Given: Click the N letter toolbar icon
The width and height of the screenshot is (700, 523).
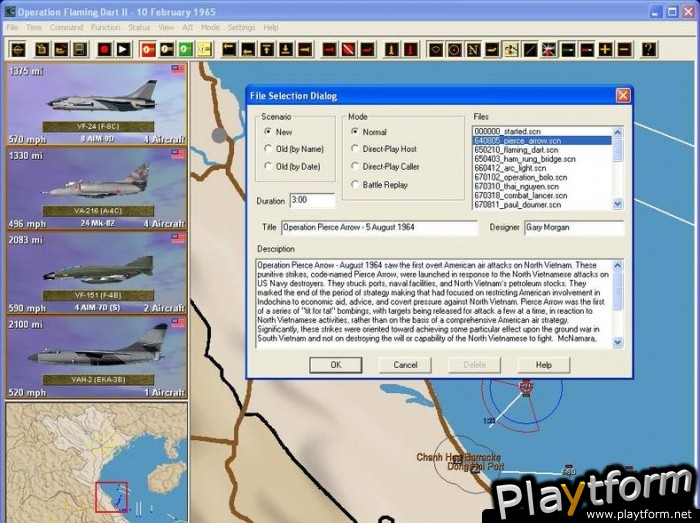Looking at the screenshot, I should click(x=473, y=49).
